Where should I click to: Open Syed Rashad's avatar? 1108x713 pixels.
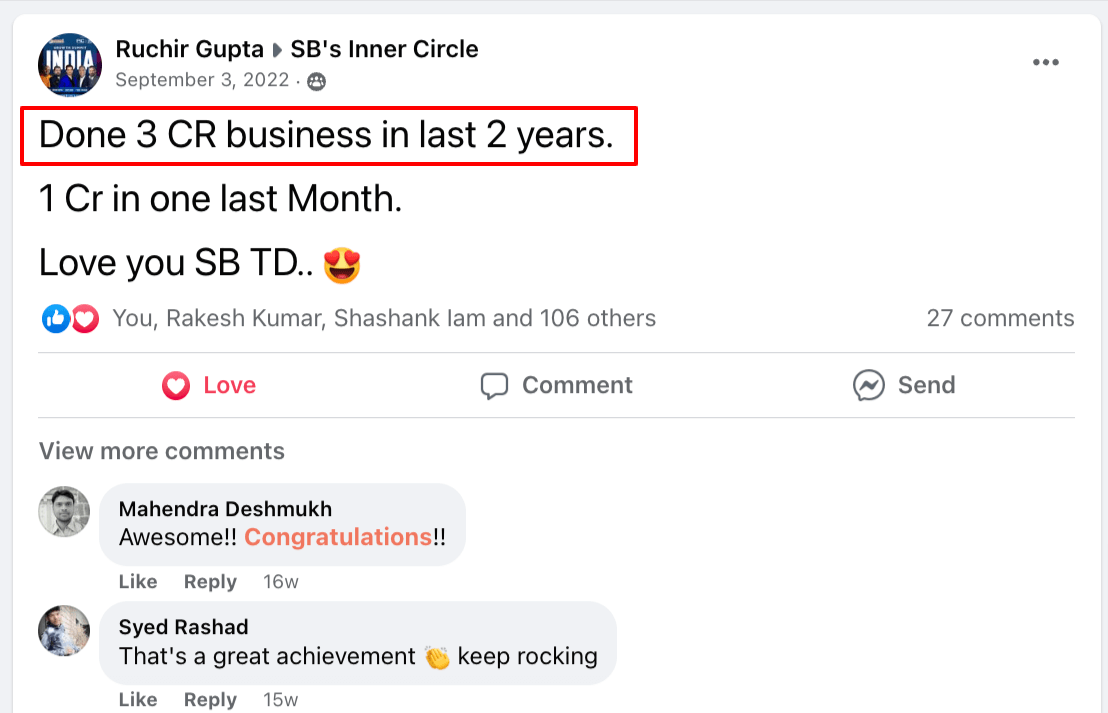point(64,630)
